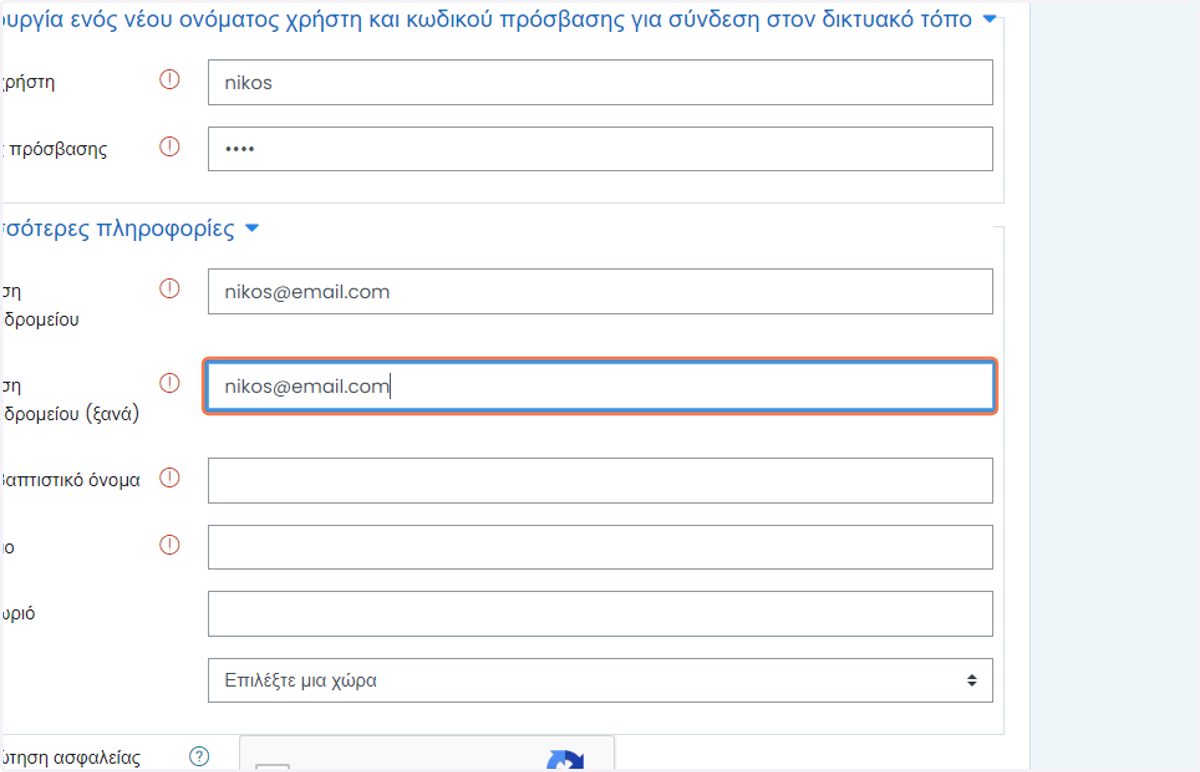
Task: Click the empty surname field below βαπτιστικό όνομα
Action: pyautogui.click(x=600, y=547)
